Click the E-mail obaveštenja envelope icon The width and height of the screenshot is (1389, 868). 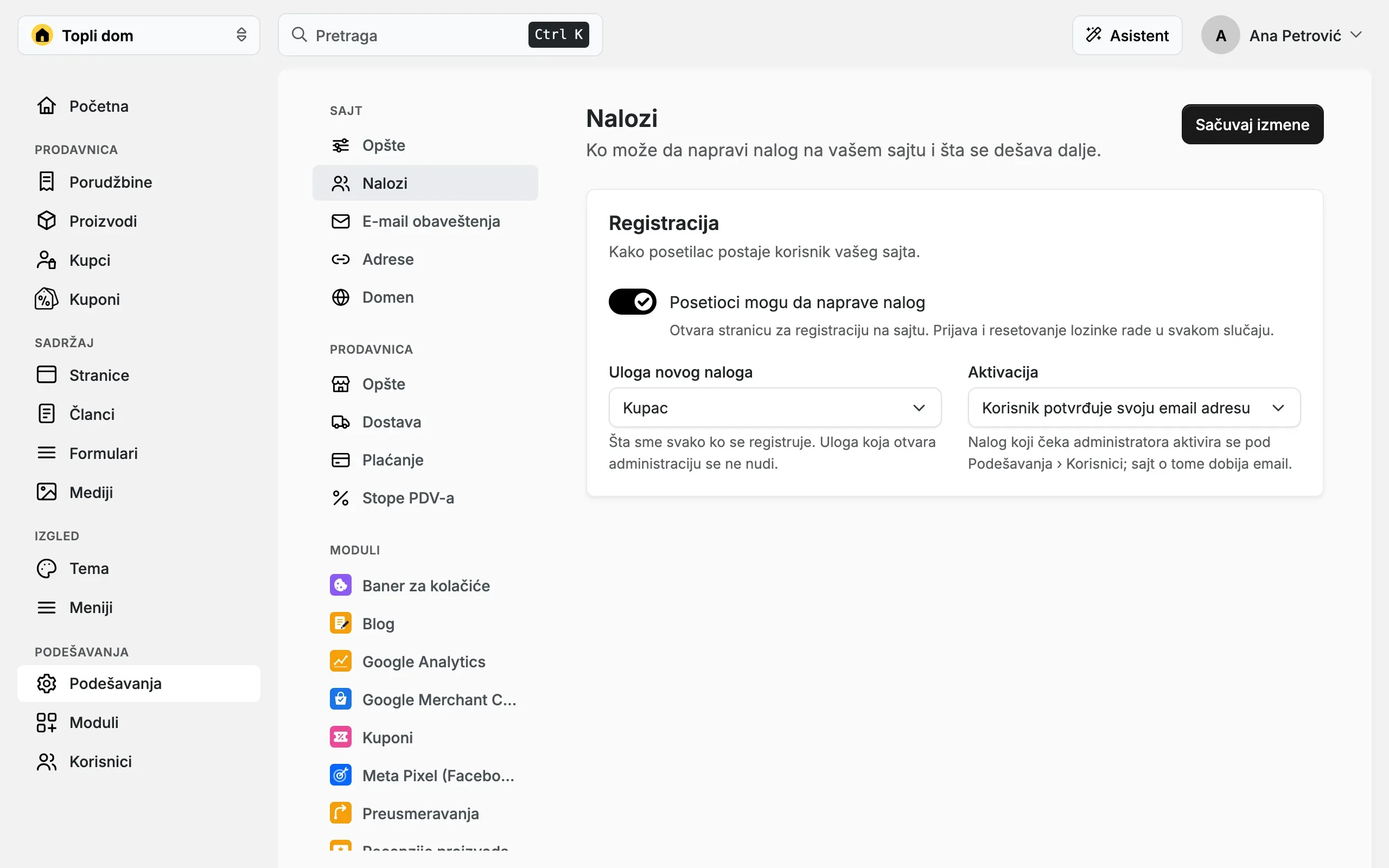[340, 221]
